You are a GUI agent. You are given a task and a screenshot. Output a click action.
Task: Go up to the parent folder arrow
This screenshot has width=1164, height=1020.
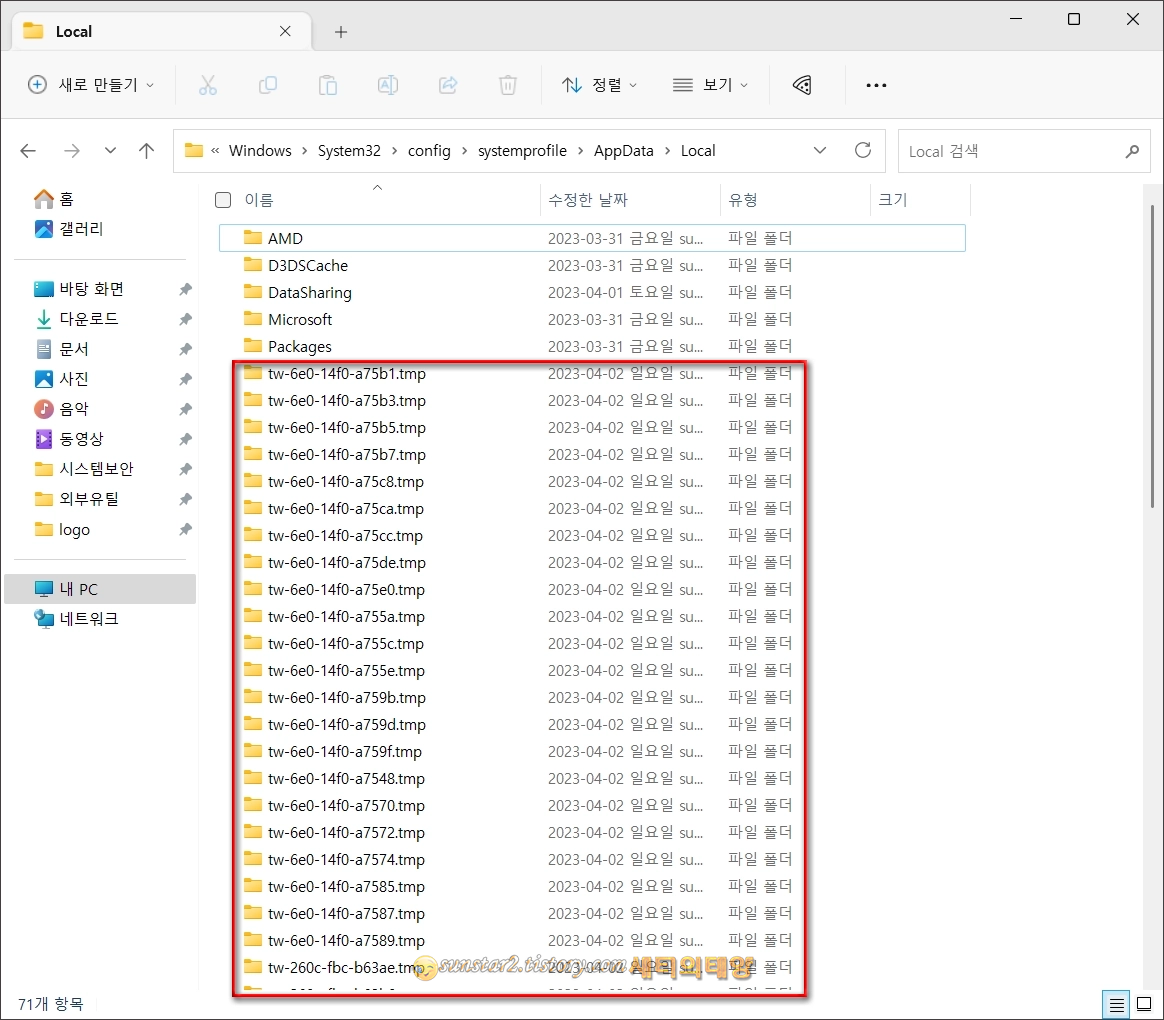(x=146, y=150)
